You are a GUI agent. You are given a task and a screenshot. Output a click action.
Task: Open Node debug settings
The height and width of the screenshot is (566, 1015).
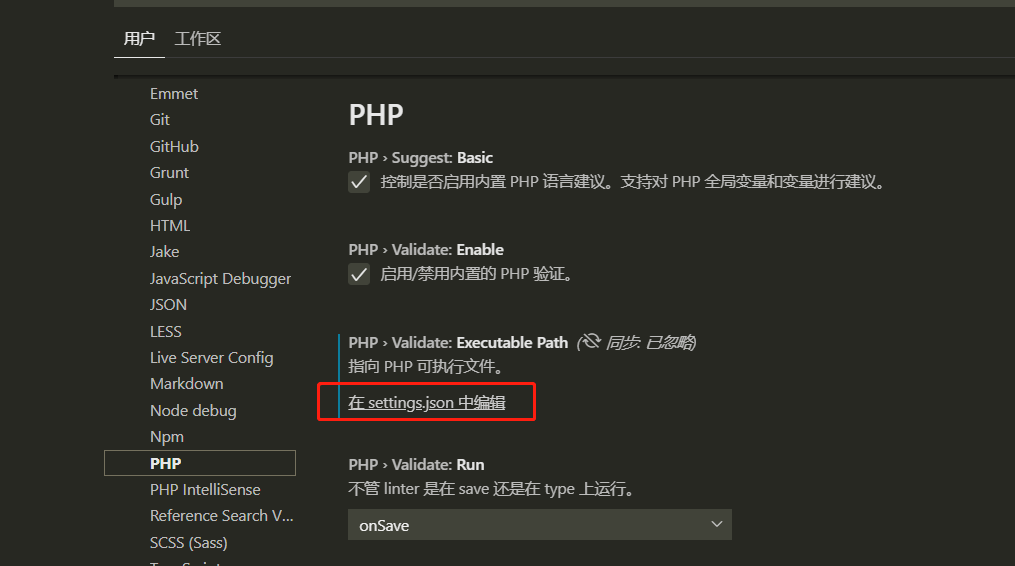[x=194, y=411]
